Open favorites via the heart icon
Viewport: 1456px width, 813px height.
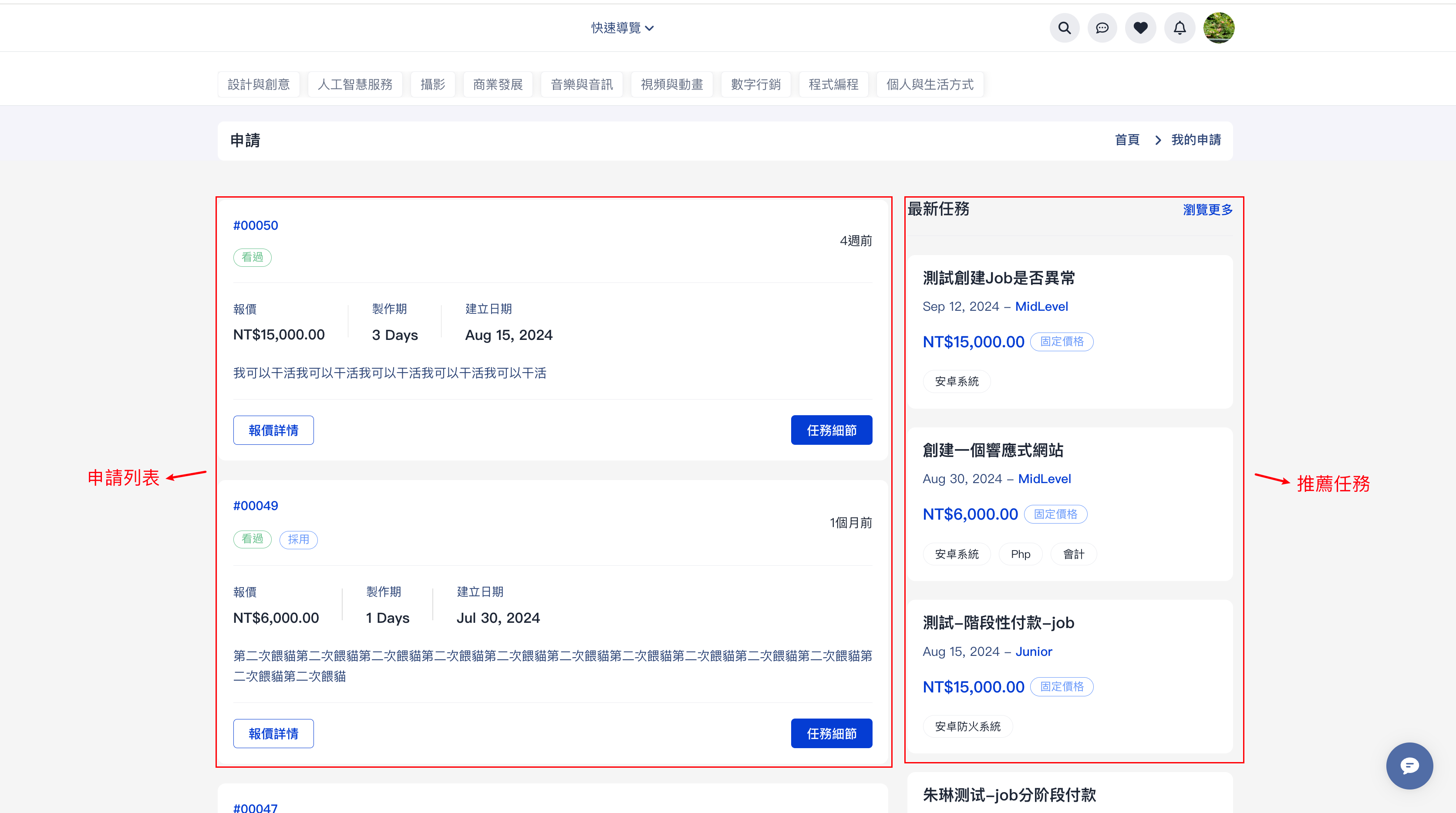(x=1141, y=28)
